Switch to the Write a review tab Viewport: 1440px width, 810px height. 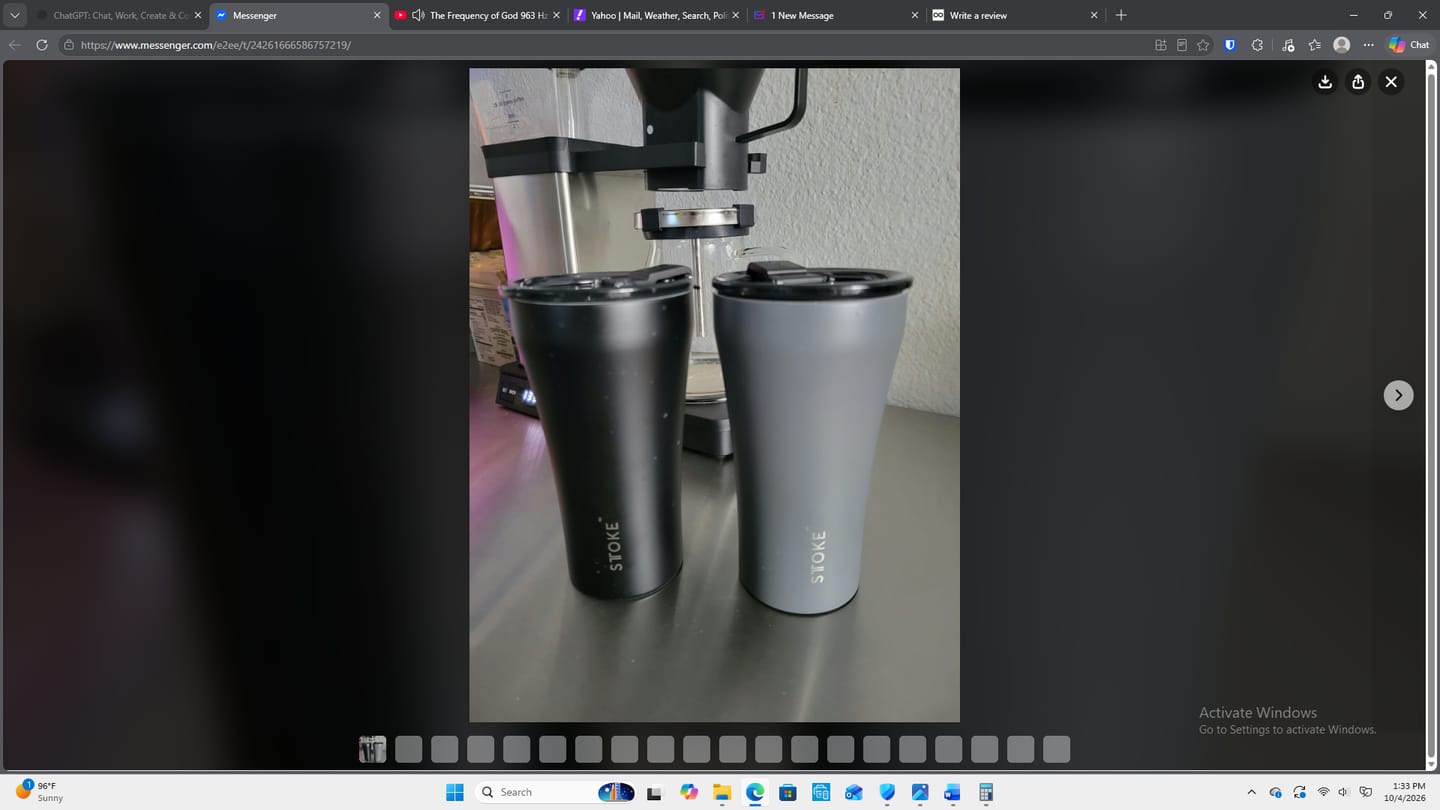[x=1015, y=15]
